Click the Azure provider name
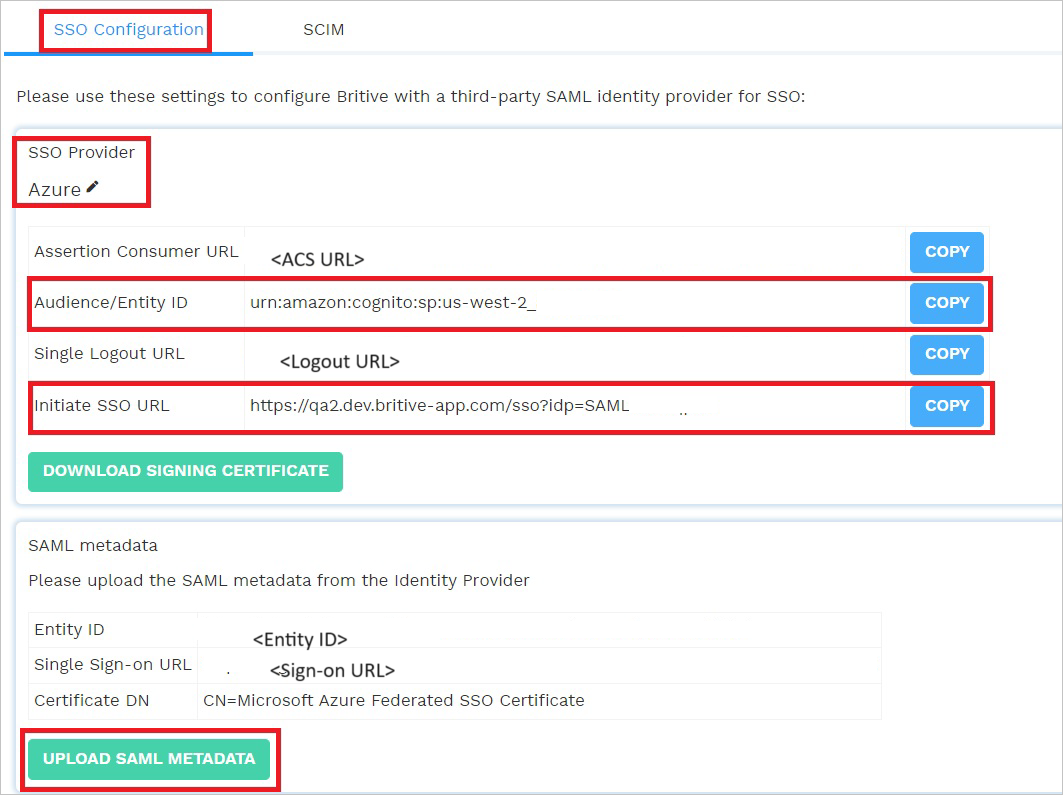The image size is (1063, 795). (x=54, y=190)
